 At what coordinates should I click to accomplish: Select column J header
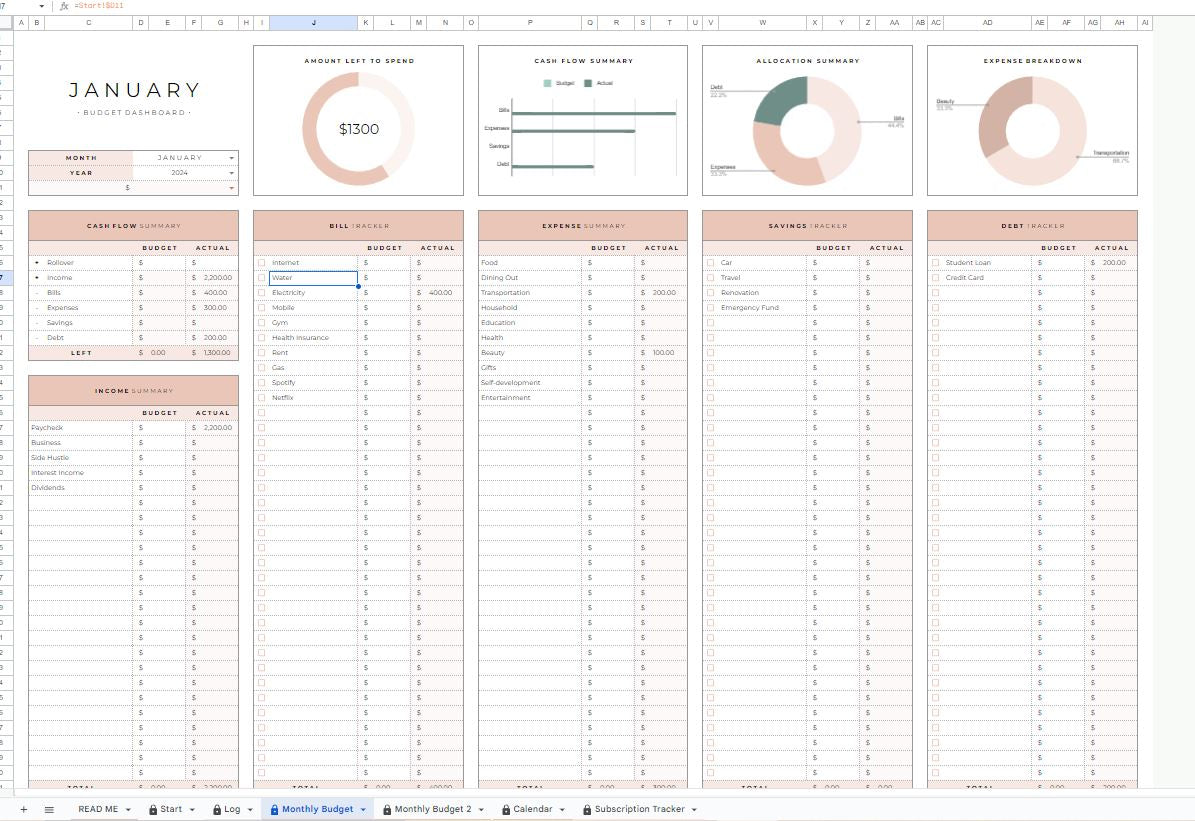pos(313,23)
